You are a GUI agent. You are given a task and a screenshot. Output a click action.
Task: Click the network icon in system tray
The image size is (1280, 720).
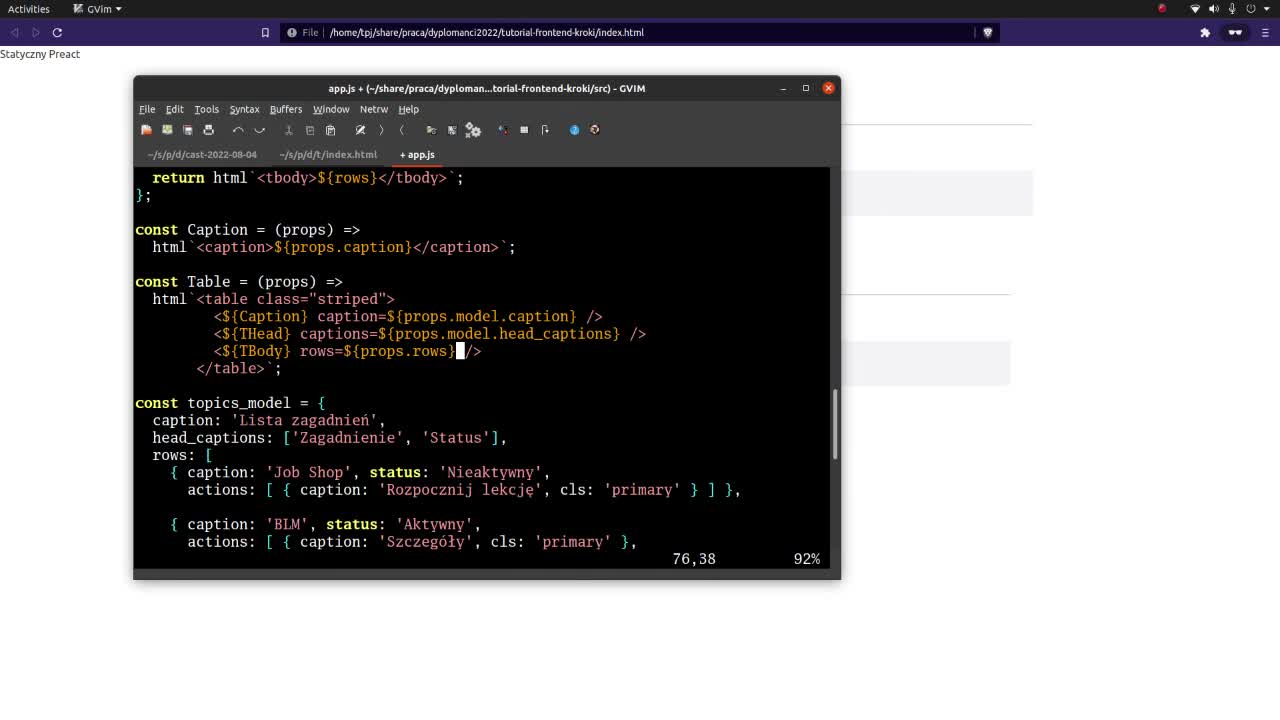pos(1195,9)
